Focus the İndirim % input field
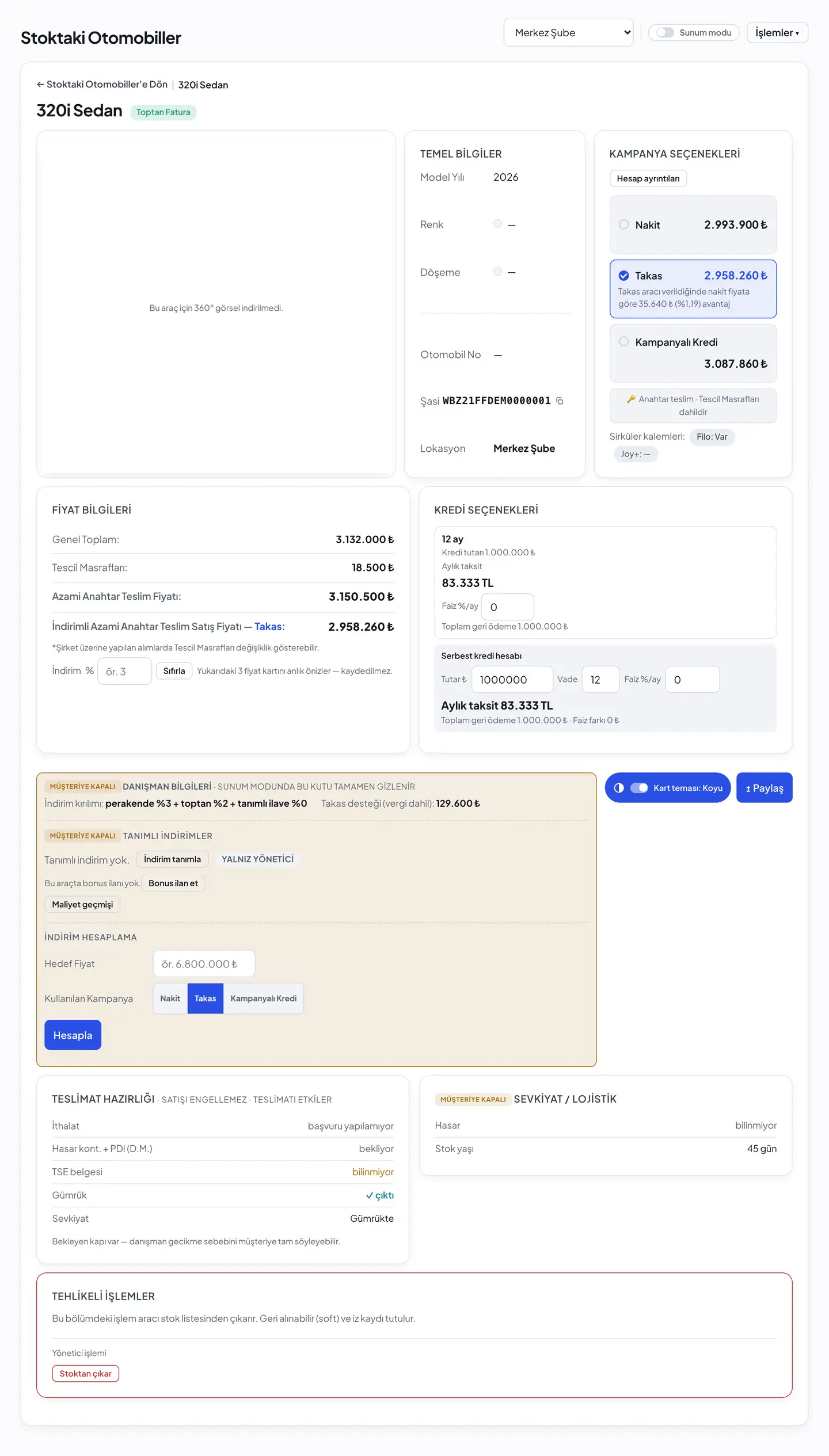 point(124,672)
